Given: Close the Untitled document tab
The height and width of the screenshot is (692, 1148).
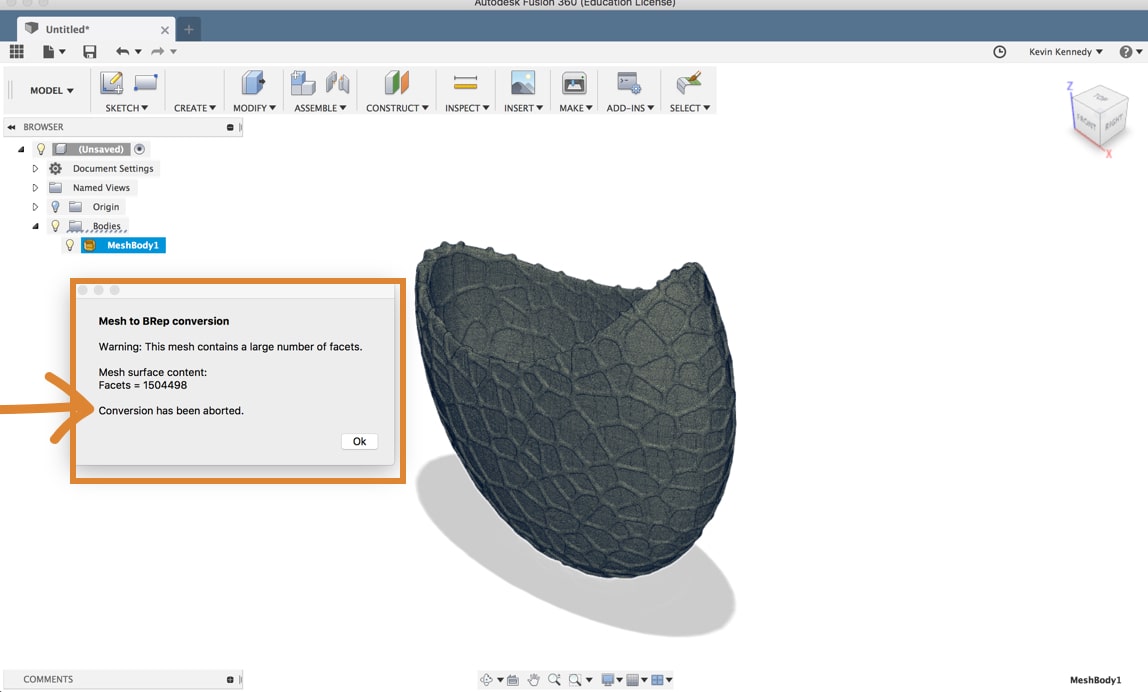Looking at the screenshot, I should coord(165,30).
